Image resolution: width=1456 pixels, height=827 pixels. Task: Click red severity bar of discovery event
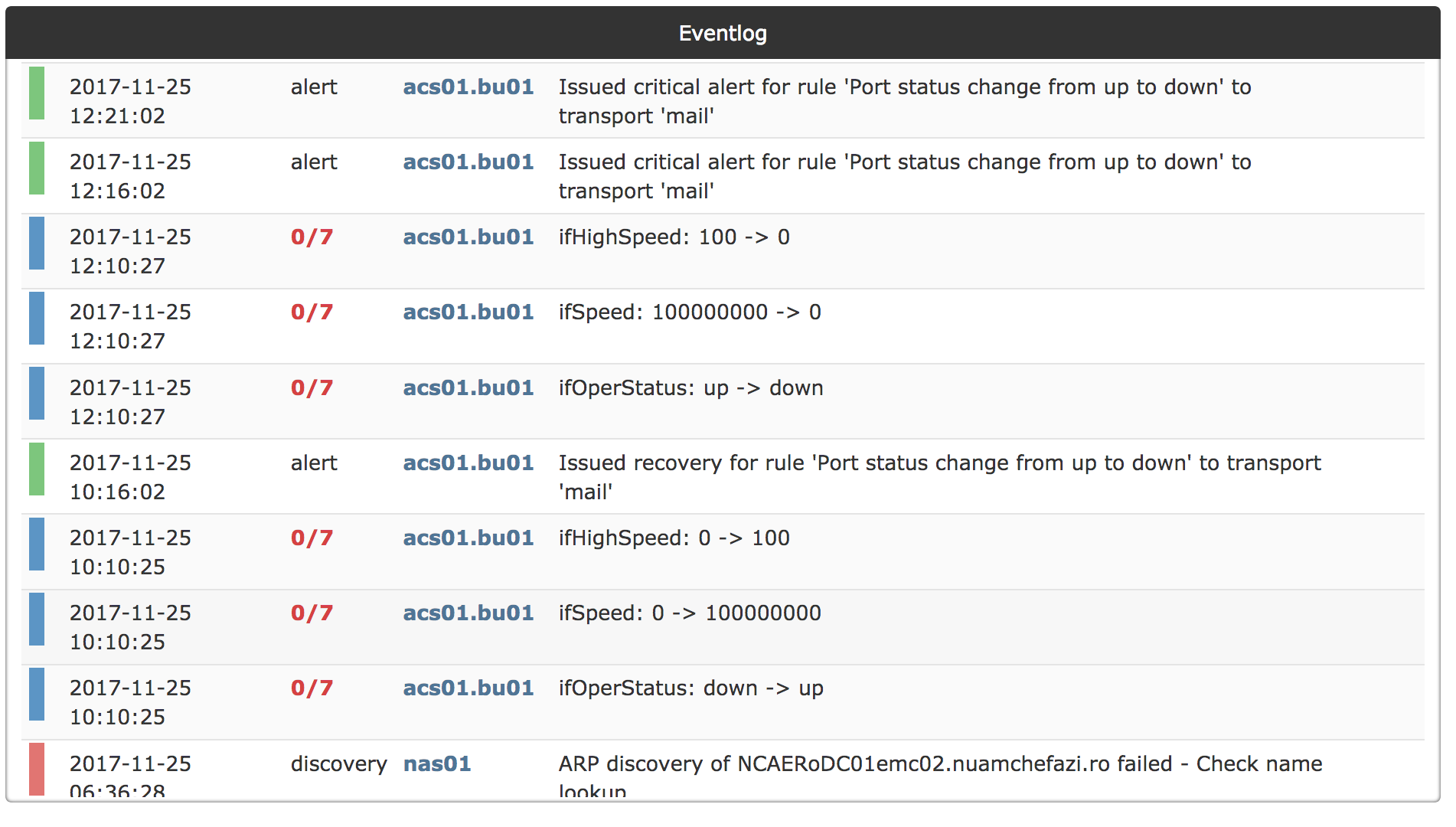37,769
